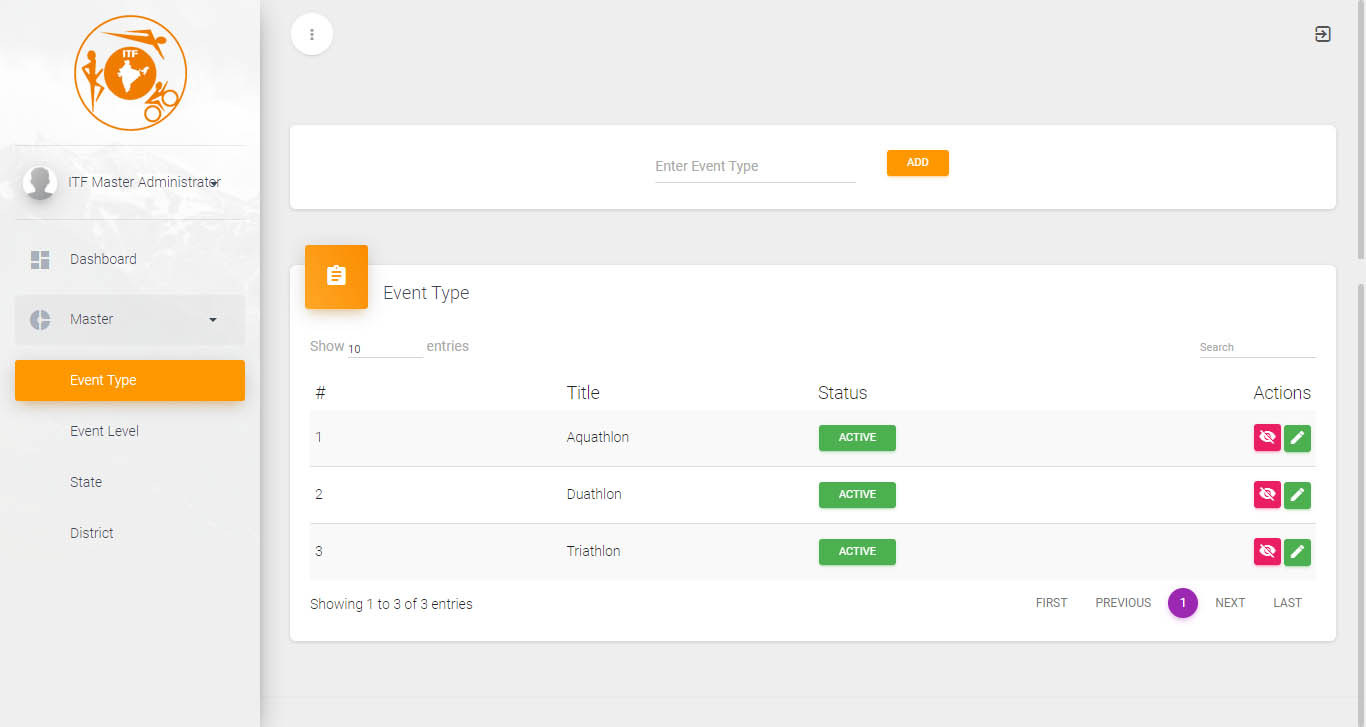Open the three-dot menu button

[x=312, y=34]
